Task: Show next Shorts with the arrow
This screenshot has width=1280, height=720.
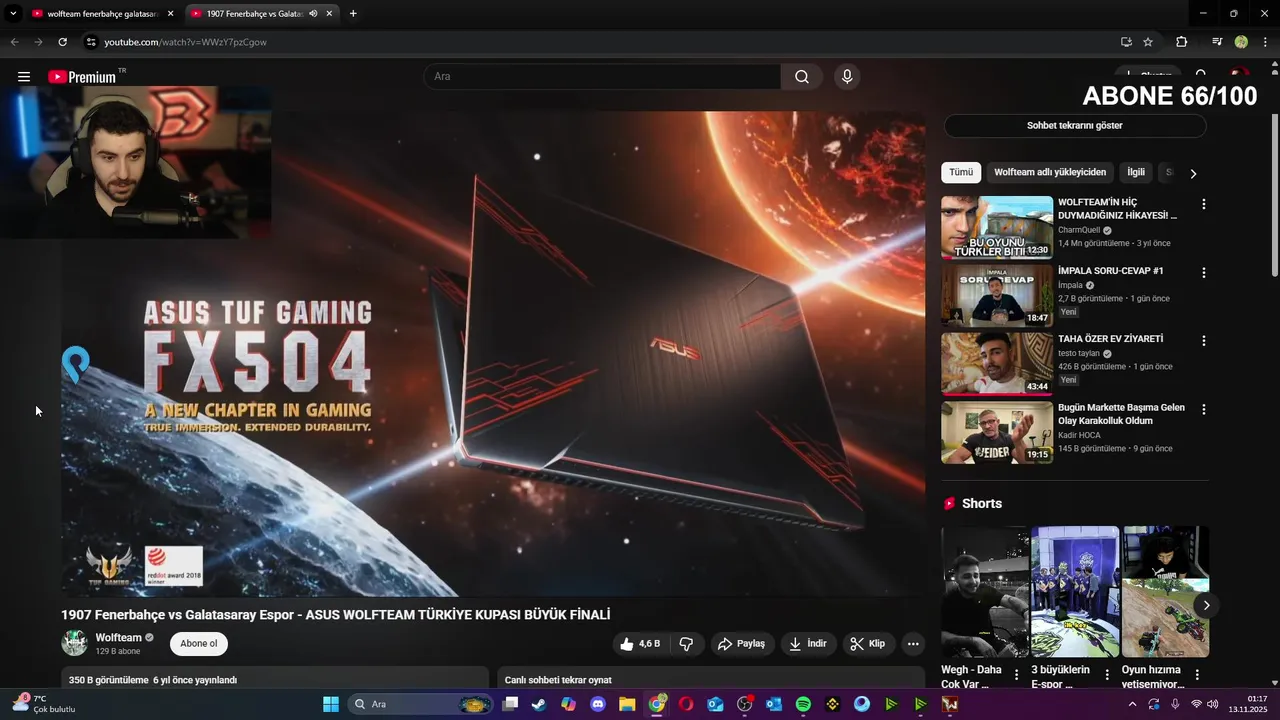Action: [1206, 605]
